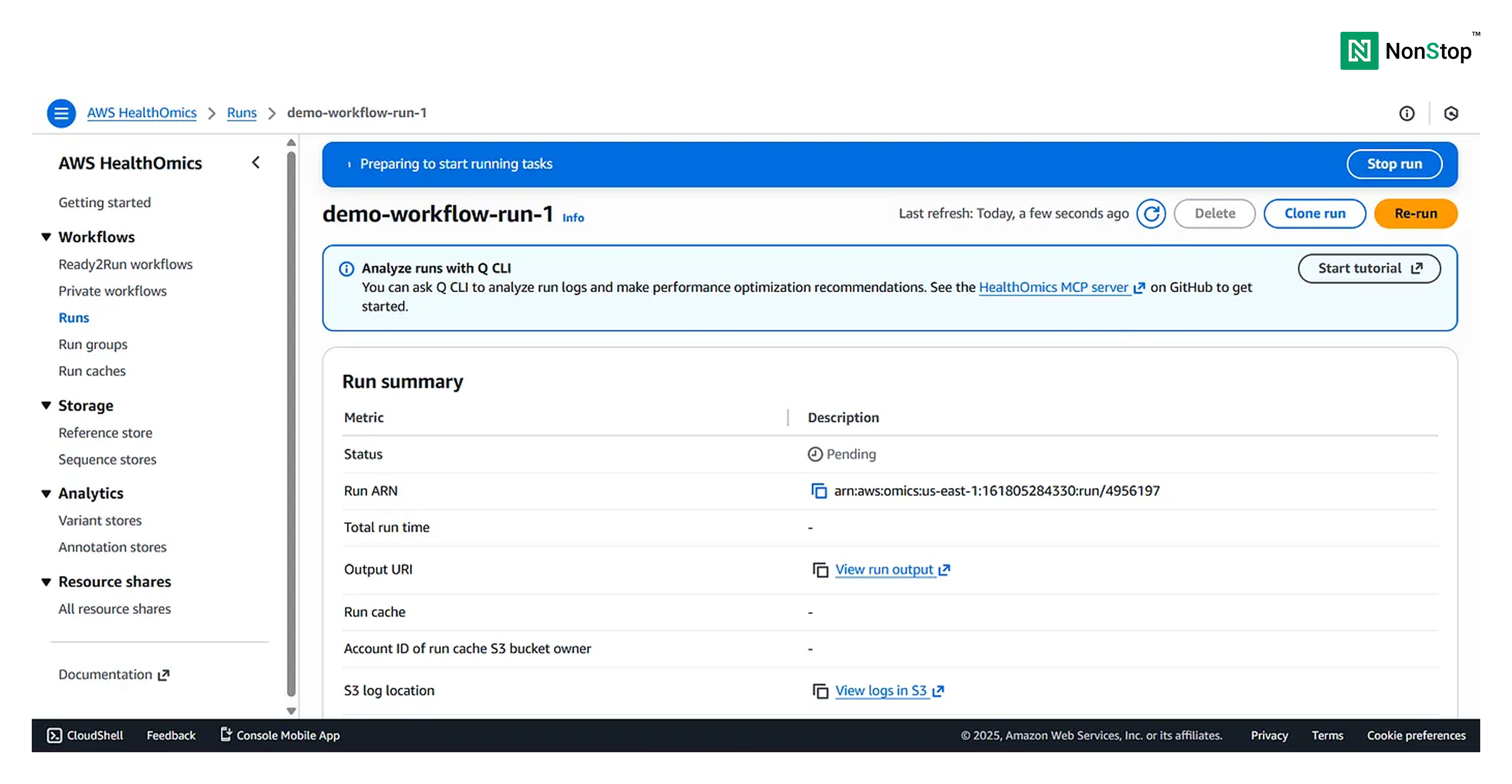Click the sidebar scroll down arrow
Screen dimensions: 1512x784
coord(291,710)
